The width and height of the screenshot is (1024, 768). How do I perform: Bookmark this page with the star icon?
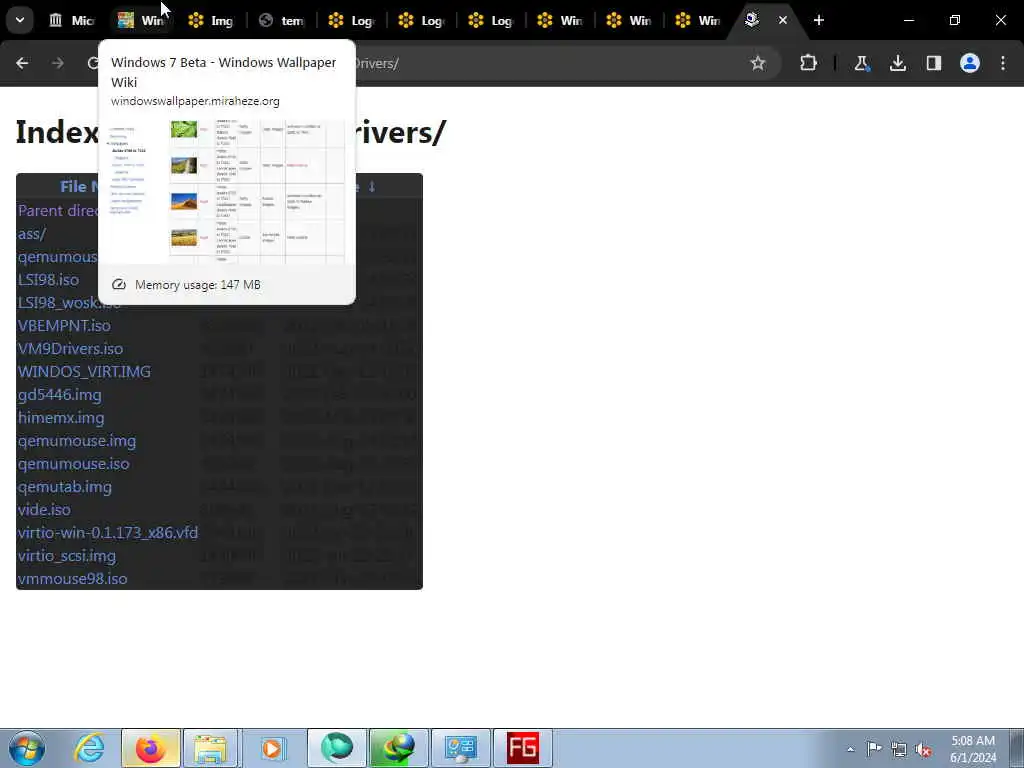tap(758, 63)
